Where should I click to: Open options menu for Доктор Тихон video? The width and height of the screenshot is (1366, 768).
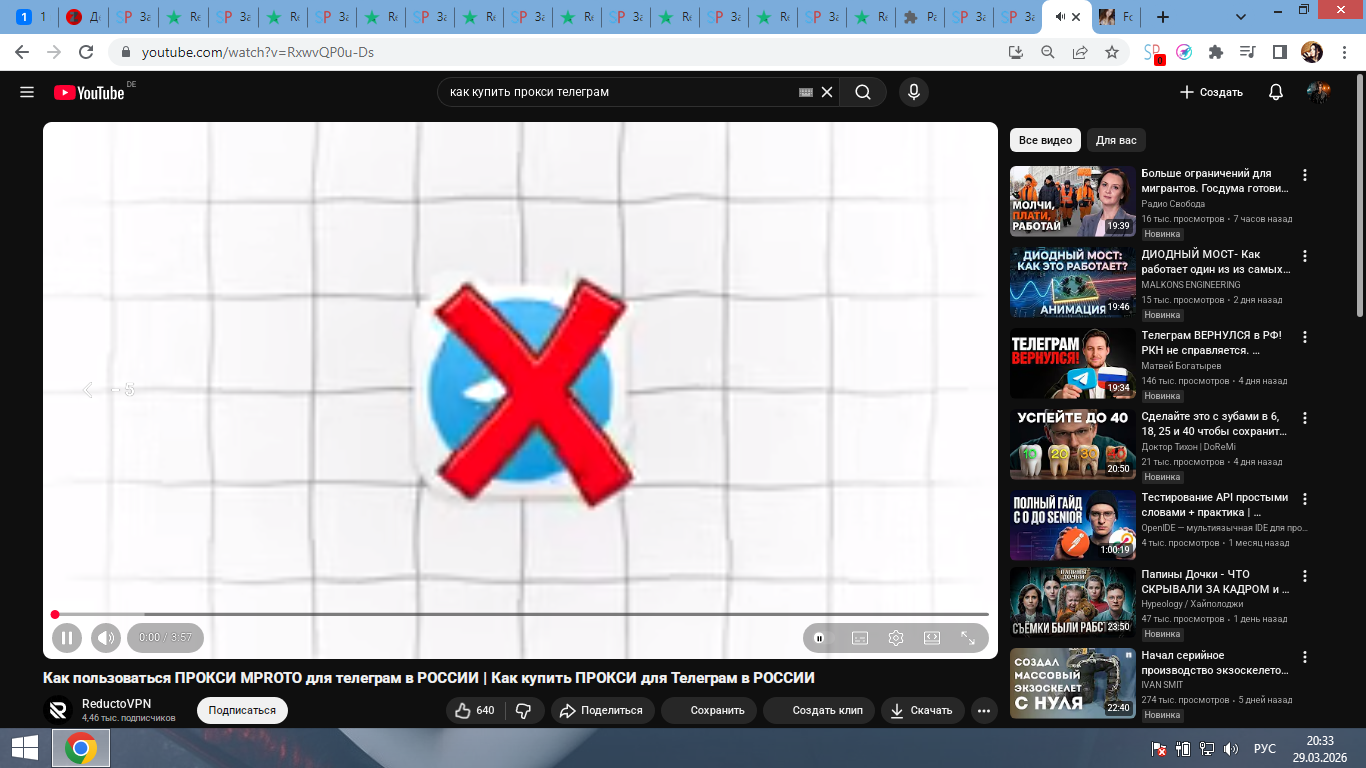1304,418
